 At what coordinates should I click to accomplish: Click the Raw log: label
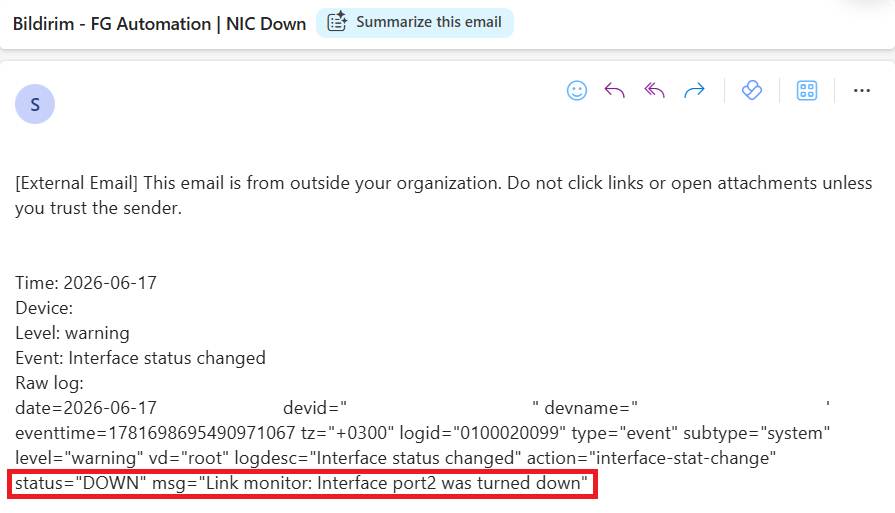click(x=49, y=383)
